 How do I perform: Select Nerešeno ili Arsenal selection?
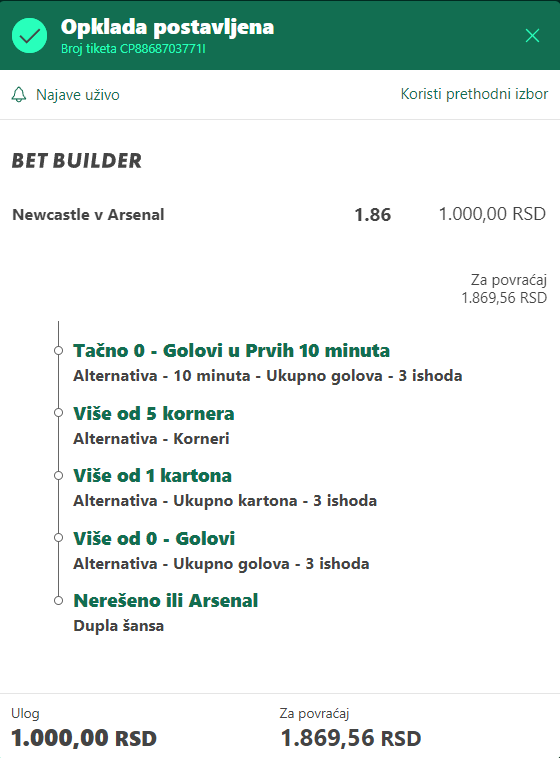tap(165, 600)
